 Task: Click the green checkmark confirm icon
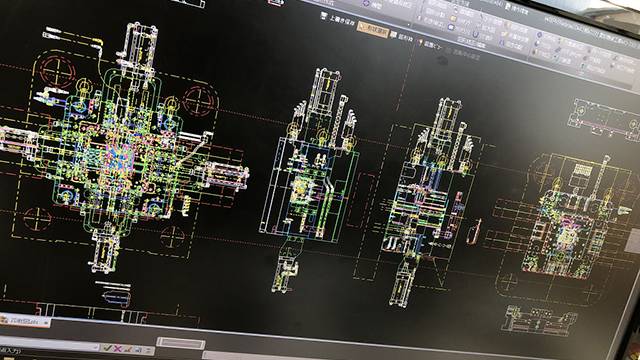pos(107,348)
